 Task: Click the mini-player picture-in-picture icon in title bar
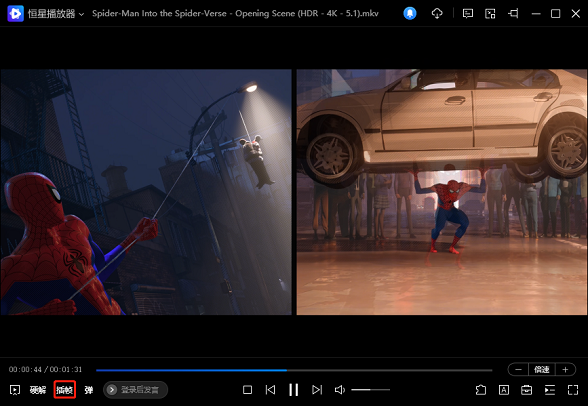[x=490, y=14]
